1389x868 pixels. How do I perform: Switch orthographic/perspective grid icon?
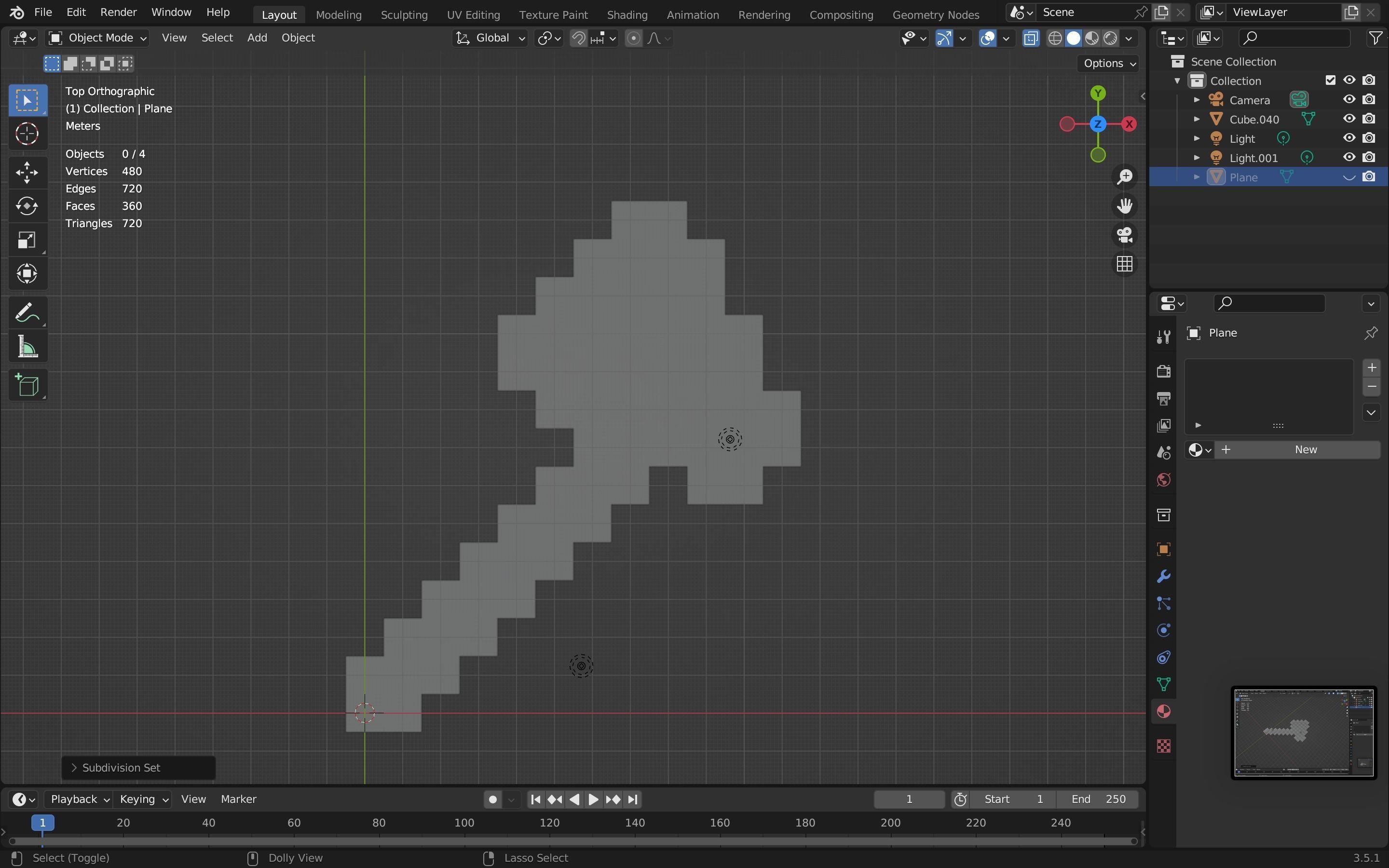(x=1124, y=264)
